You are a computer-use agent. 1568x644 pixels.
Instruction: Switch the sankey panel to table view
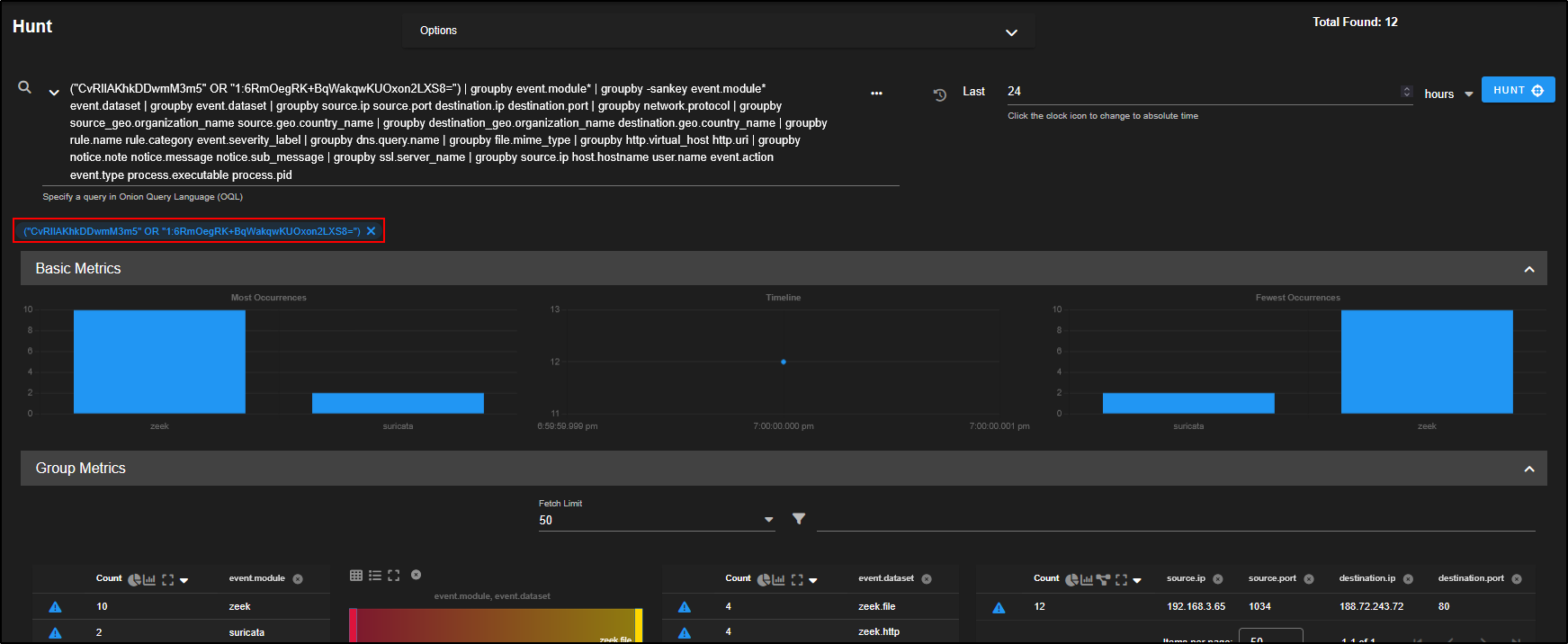tap(356, 575)
